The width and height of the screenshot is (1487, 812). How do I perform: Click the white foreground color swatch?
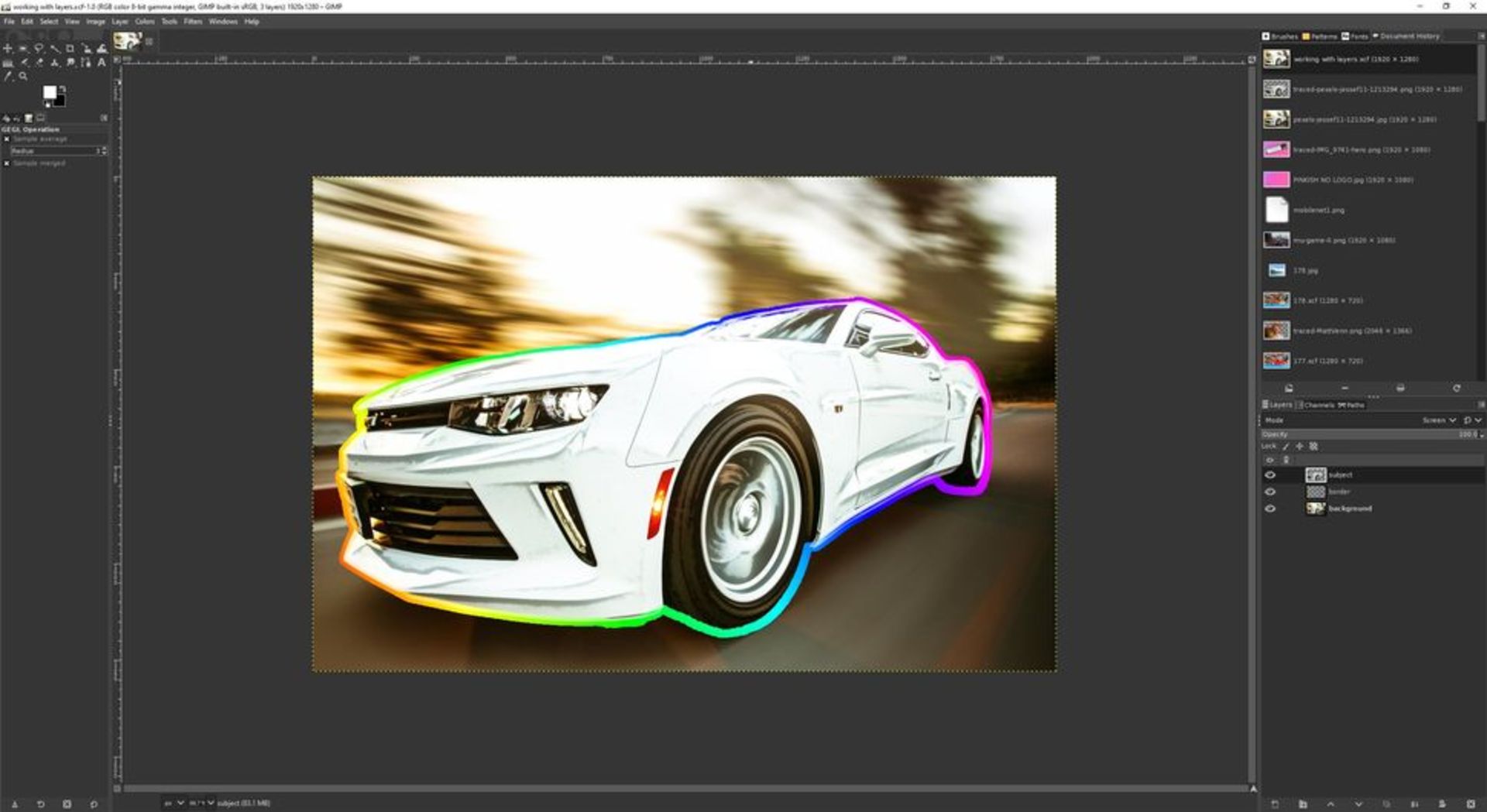coord(50,93)
